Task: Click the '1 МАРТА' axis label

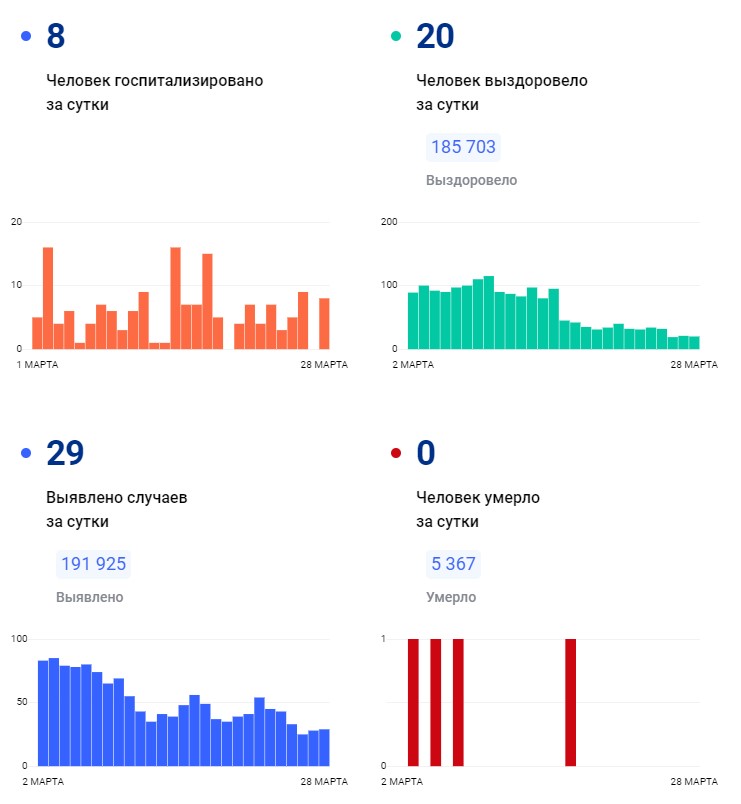Action: [38, 364]
